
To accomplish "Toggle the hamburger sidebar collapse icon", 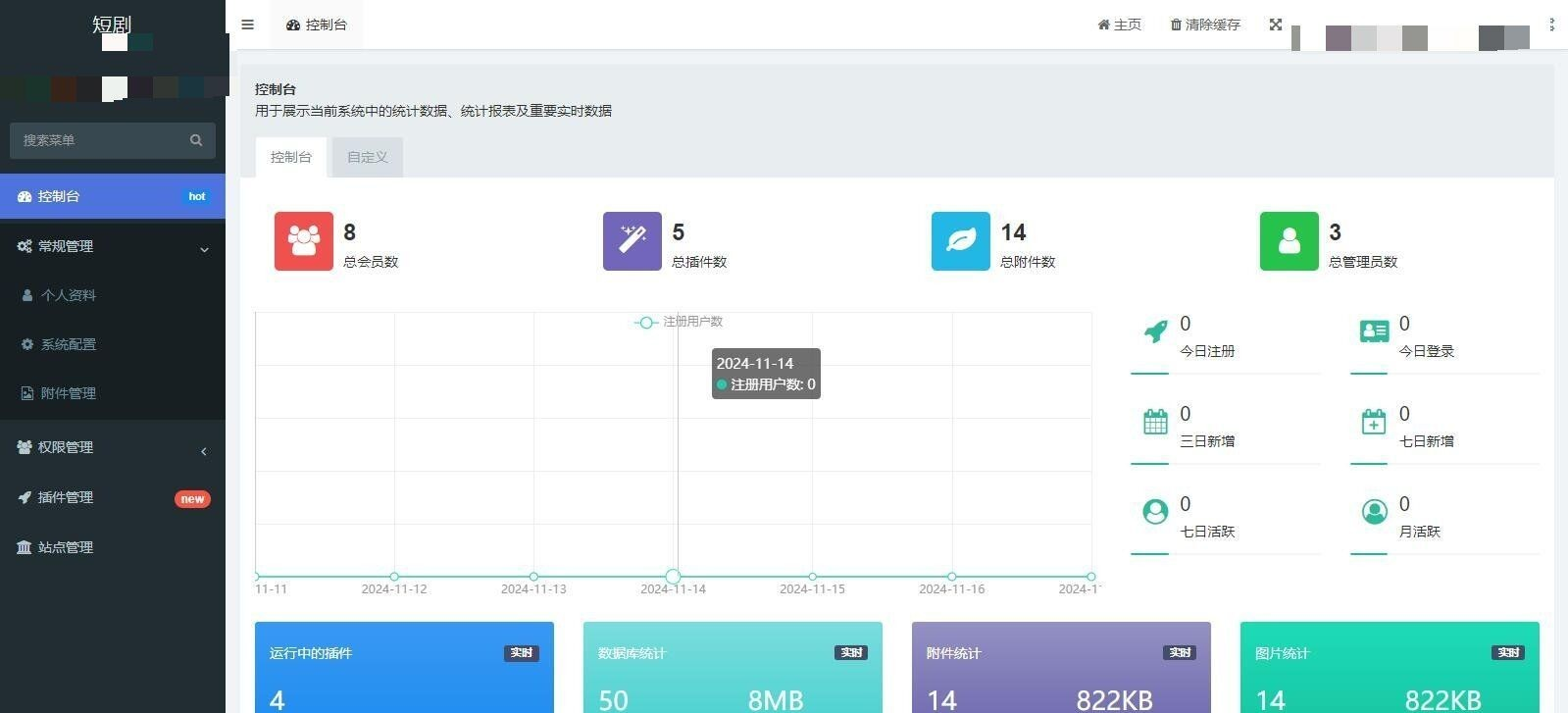I will 247,25.
